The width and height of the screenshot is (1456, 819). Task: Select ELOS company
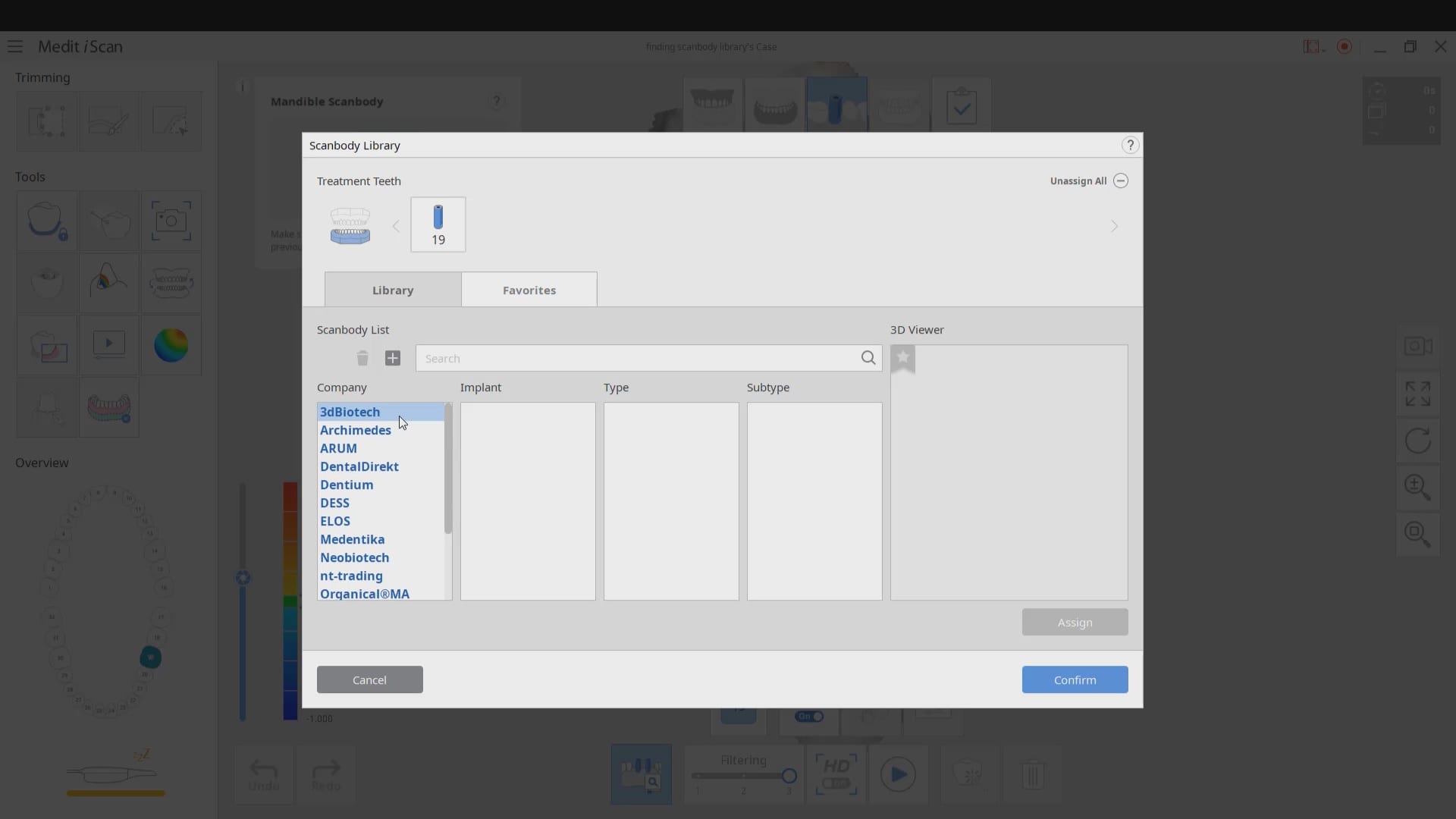[381, 521]
